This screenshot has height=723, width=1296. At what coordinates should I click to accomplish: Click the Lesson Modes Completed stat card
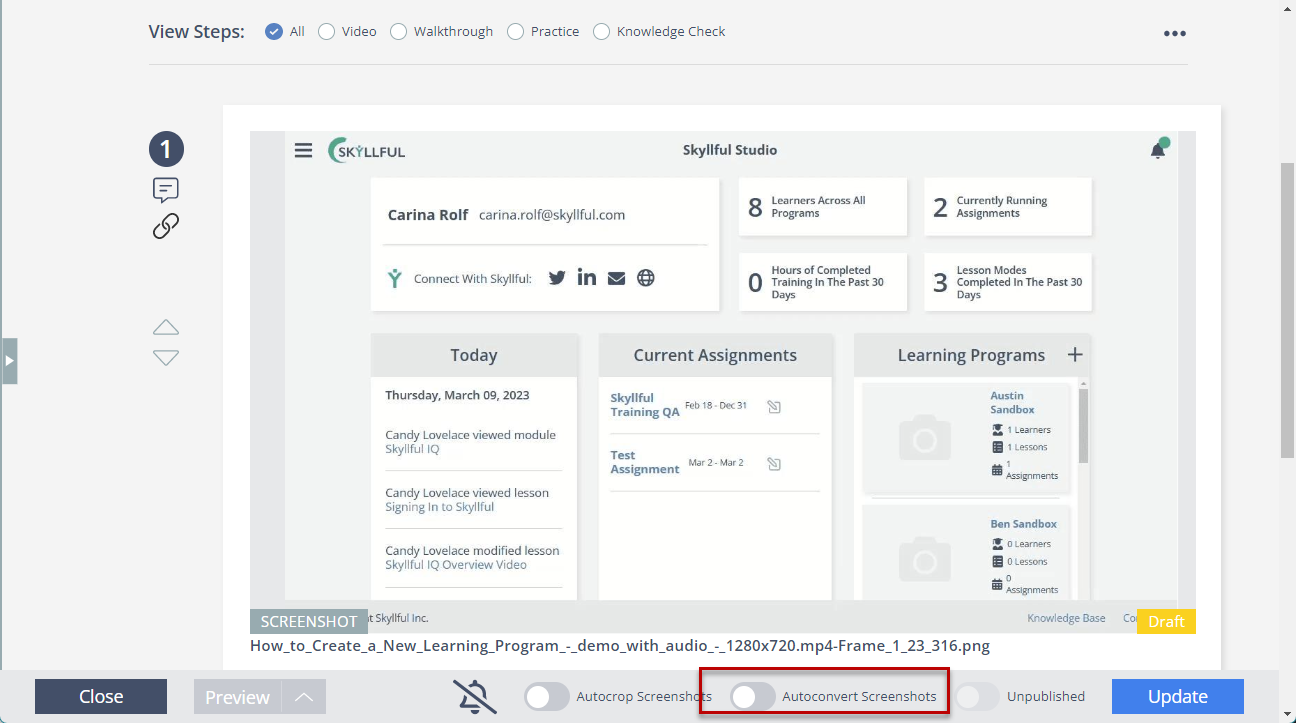click(1008, 282)
